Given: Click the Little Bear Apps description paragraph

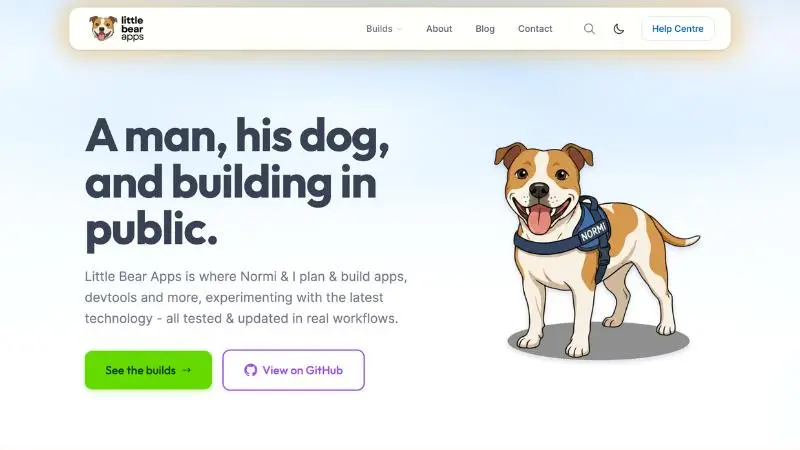Looking at the screenshot, I should (x=246, y=297).
